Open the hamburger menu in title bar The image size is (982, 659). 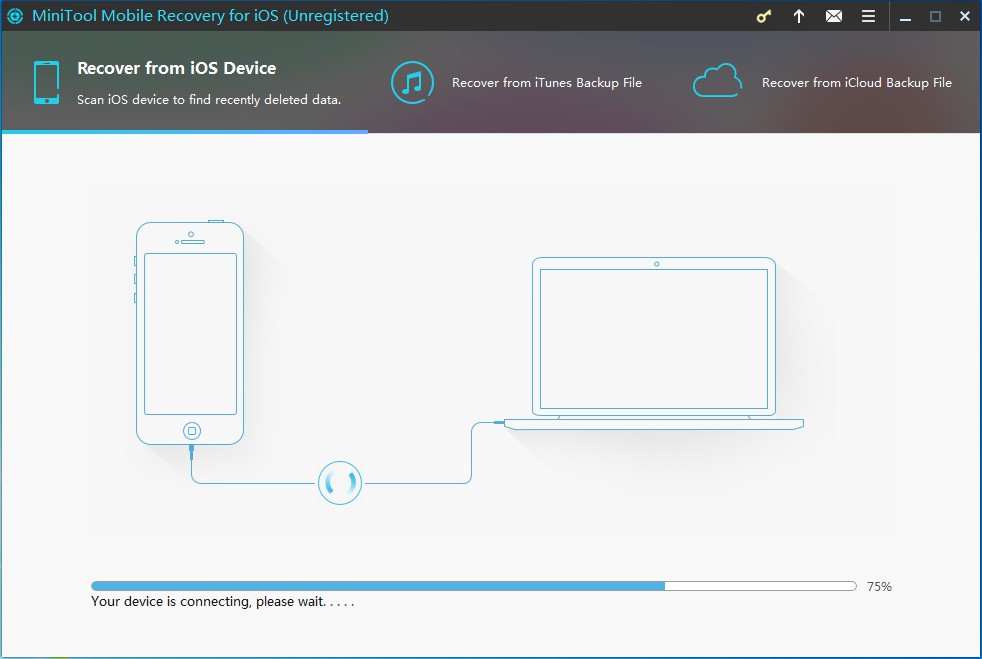pos(868,16)
